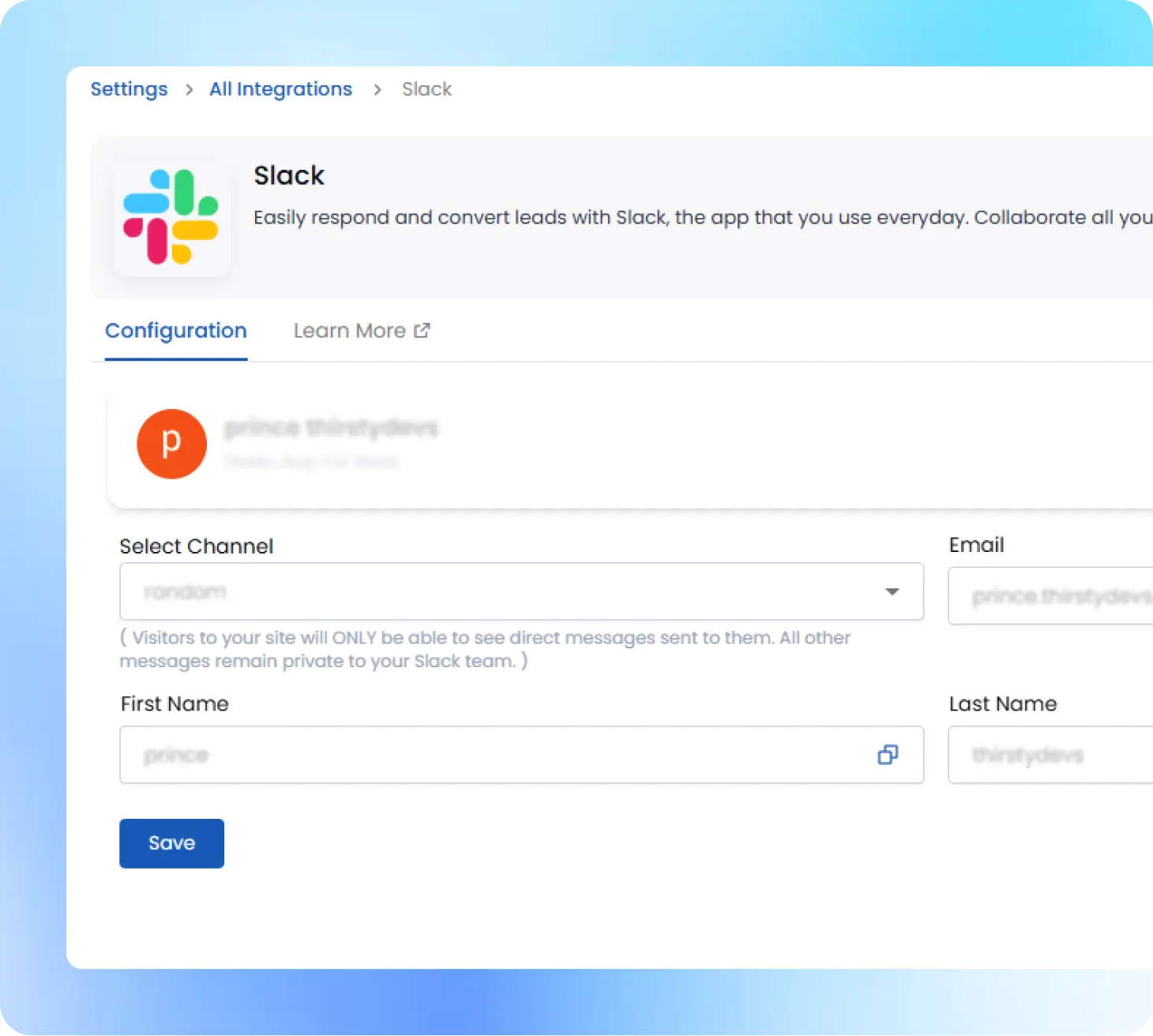This screenshot has height=1036, width=1153.
Task: Click the copy icon in First Name field
Action: coord(888,755)
